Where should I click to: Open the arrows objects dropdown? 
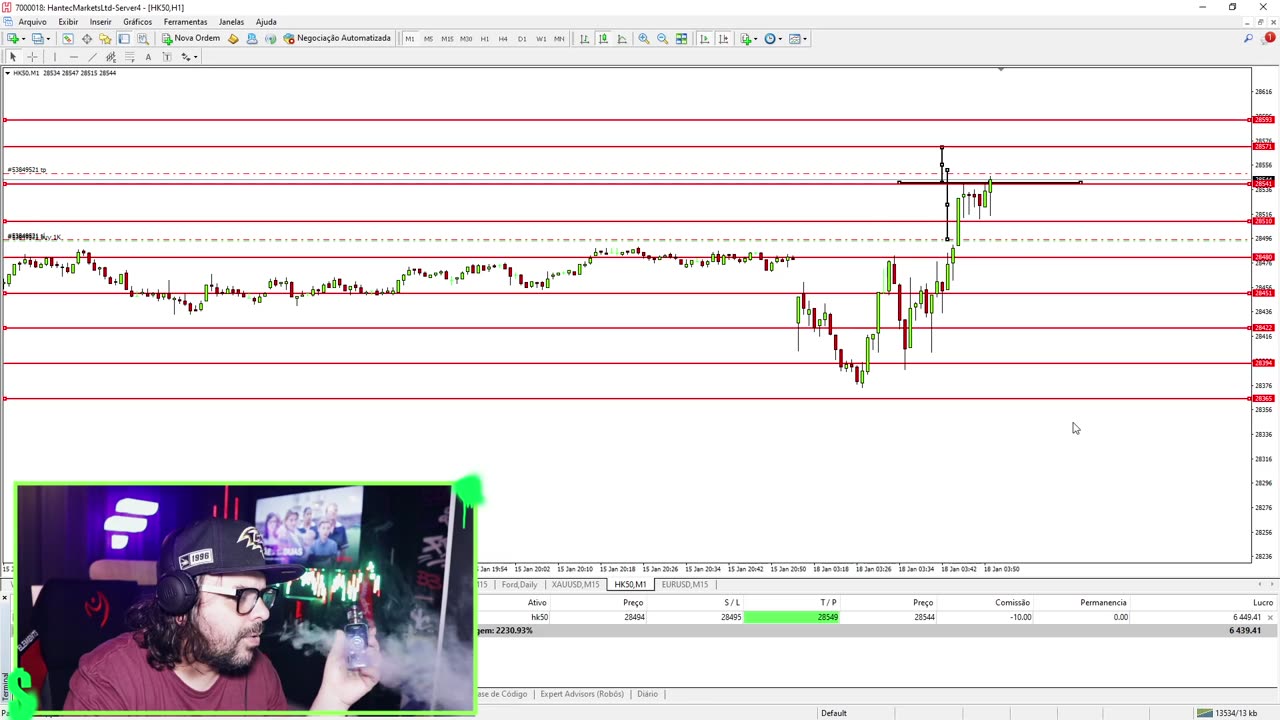pos(189,57)
